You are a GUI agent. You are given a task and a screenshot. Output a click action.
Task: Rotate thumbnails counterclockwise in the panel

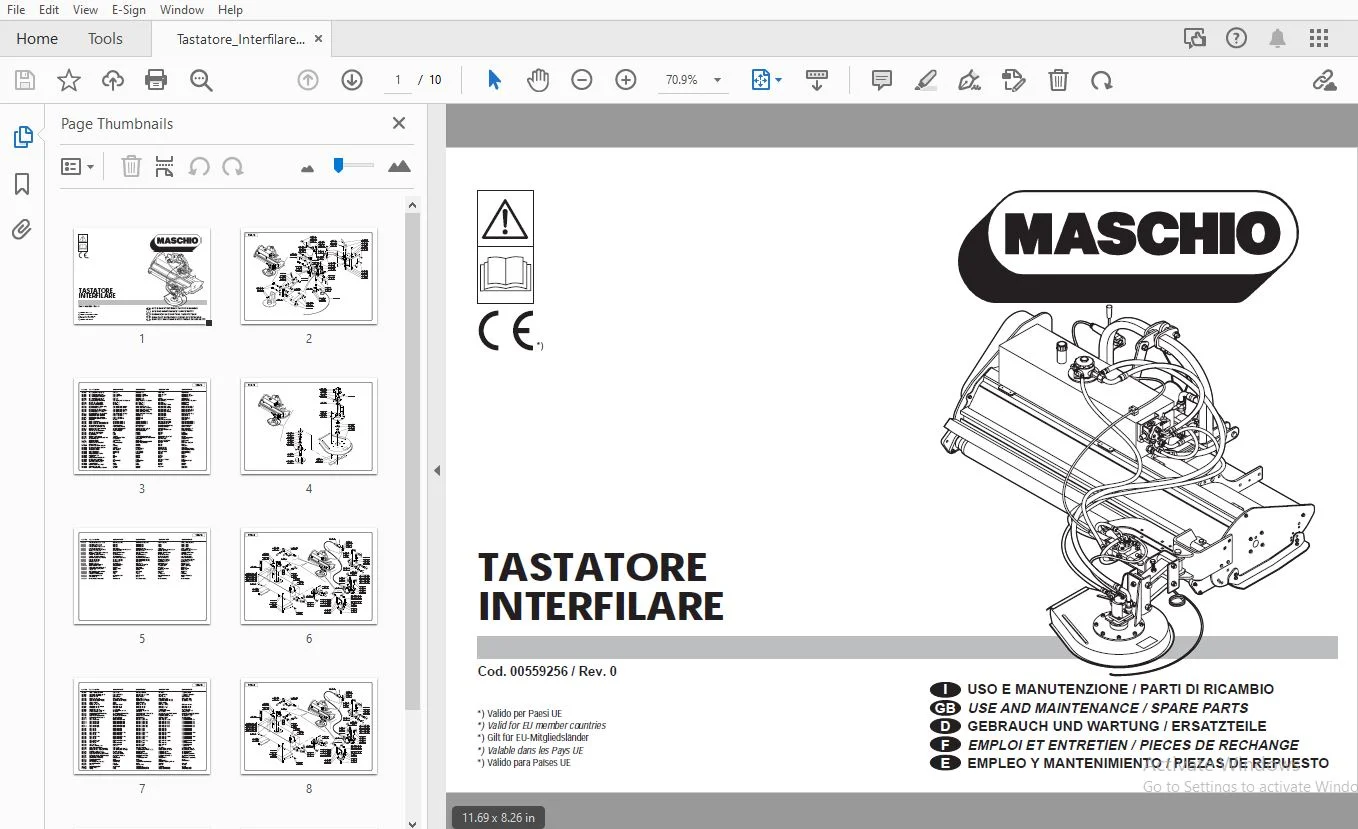(199, 166)
